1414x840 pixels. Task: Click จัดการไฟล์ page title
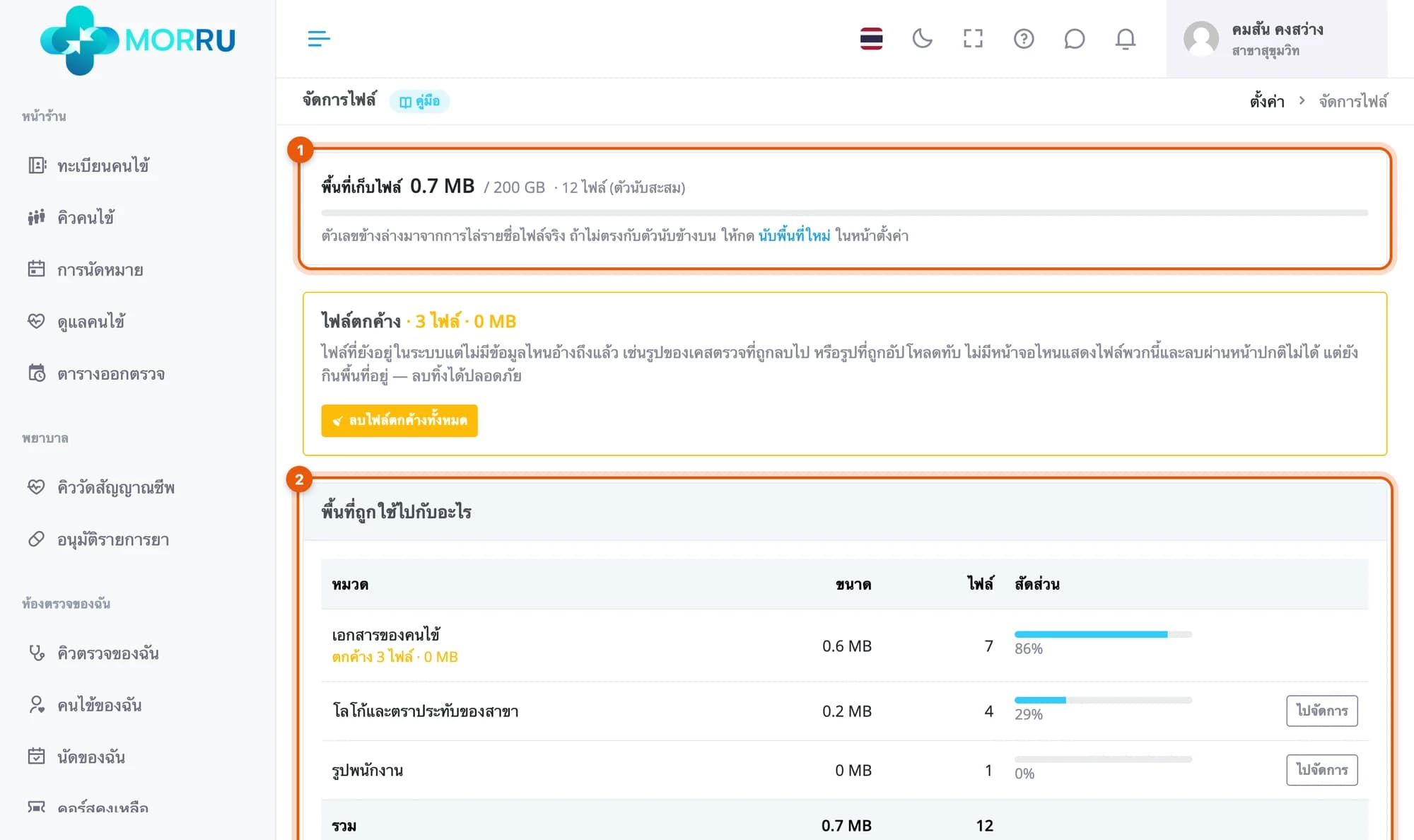(x=339, y=100)
